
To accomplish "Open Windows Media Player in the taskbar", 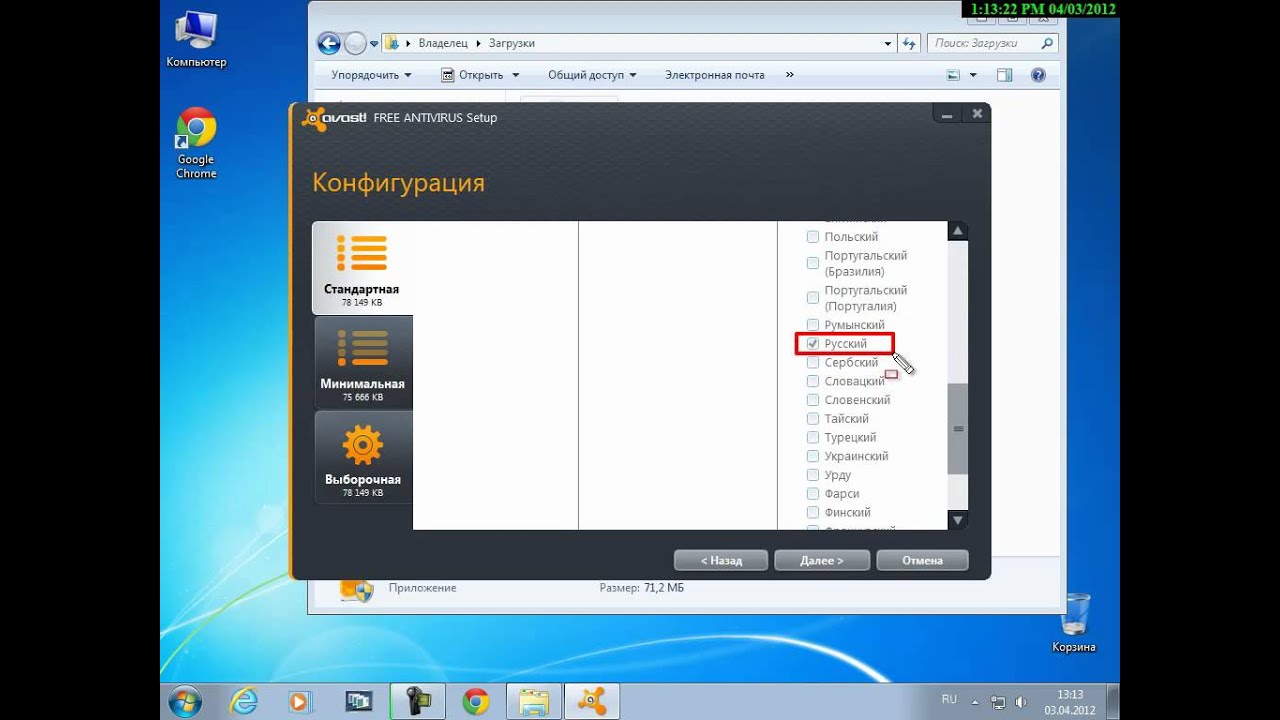I will [x=299, y=702].
